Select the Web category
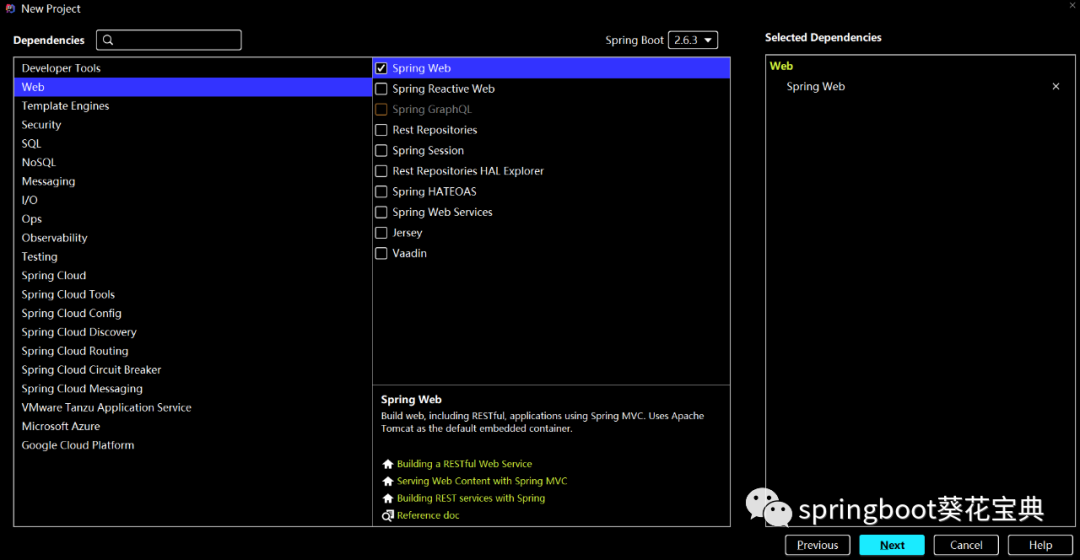1080x560 pixels. (193, 87)
